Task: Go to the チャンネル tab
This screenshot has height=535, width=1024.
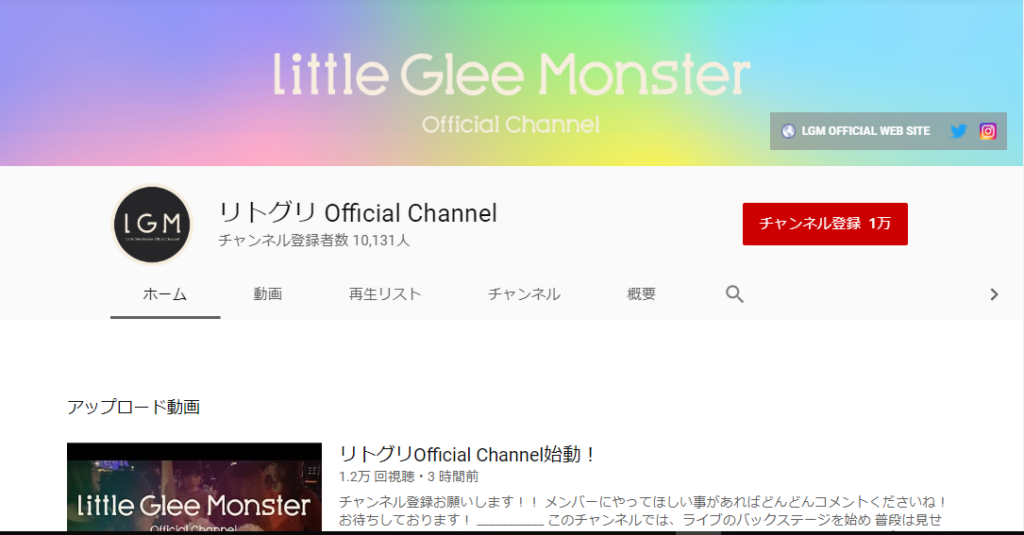Action: (524, 295)
